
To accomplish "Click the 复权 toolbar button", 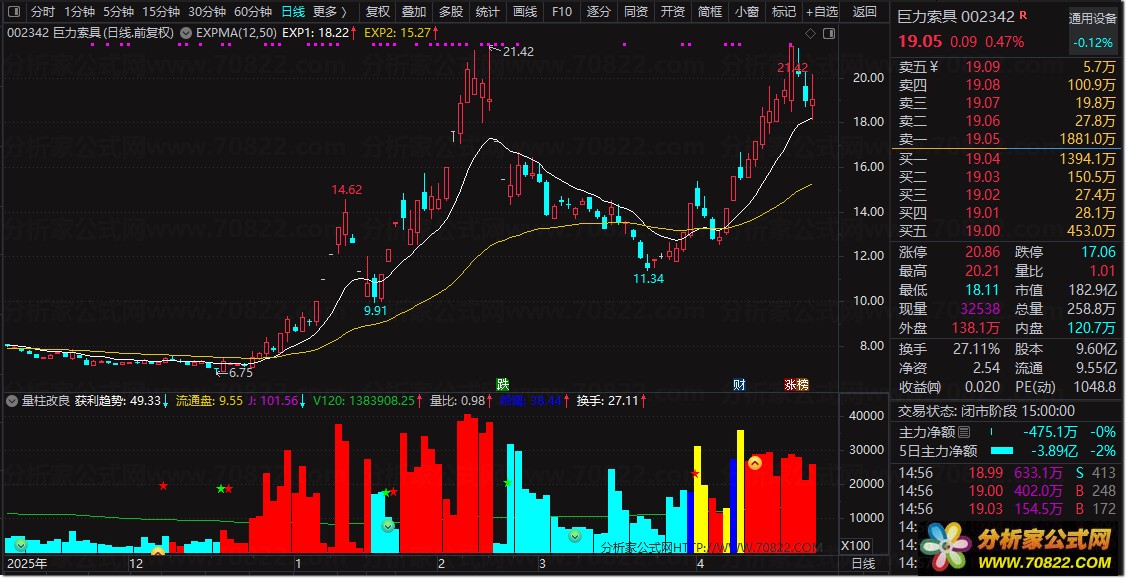I will 378,12.
